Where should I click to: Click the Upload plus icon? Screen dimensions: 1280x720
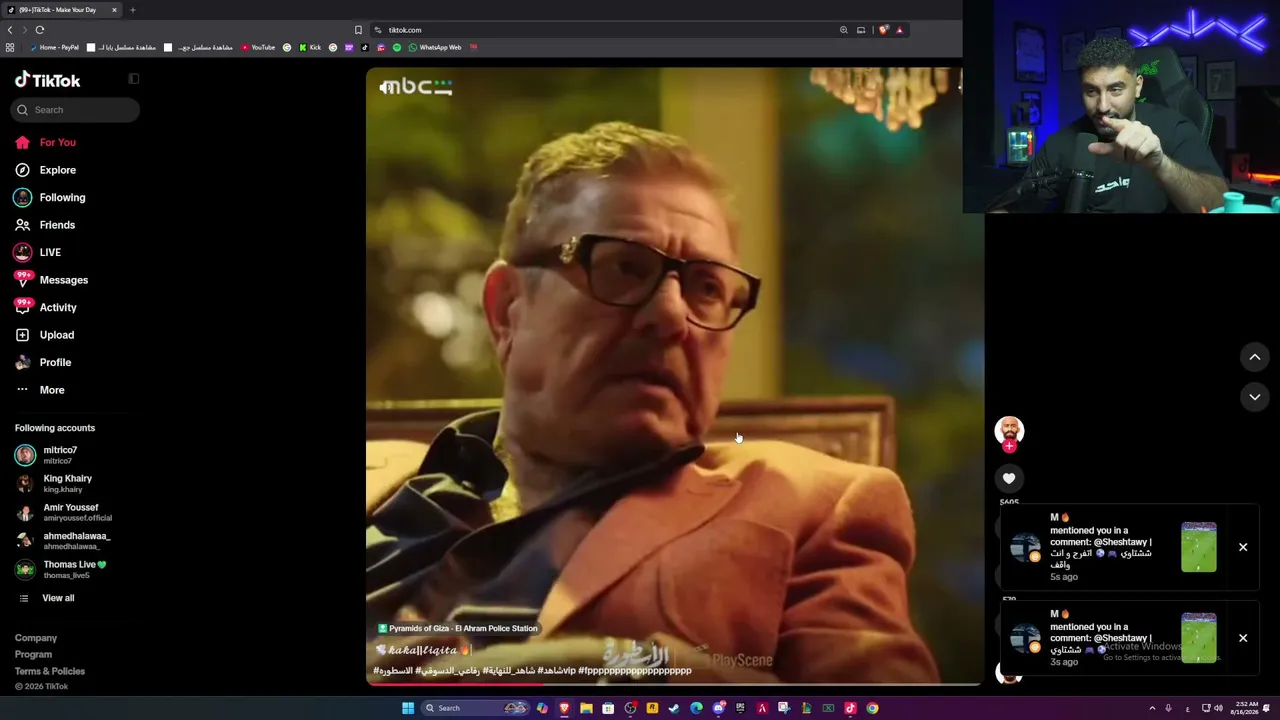click(22, 335)
